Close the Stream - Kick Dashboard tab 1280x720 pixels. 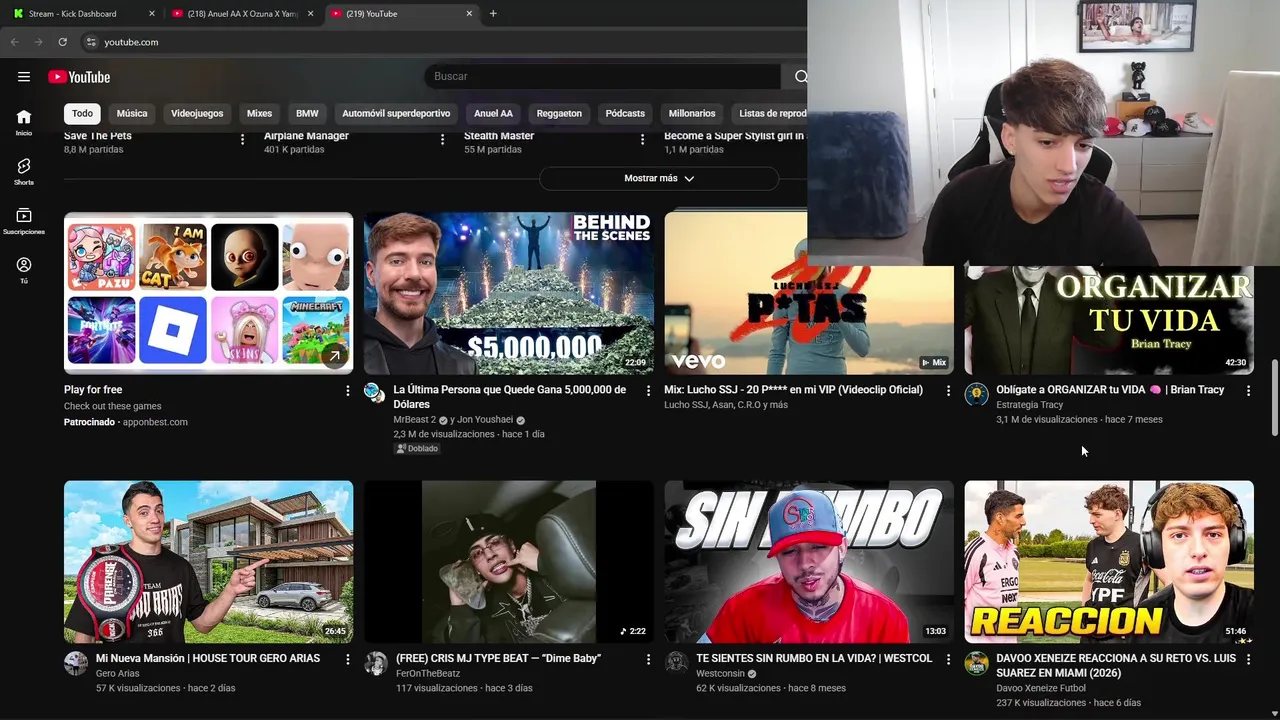[152, 14]
